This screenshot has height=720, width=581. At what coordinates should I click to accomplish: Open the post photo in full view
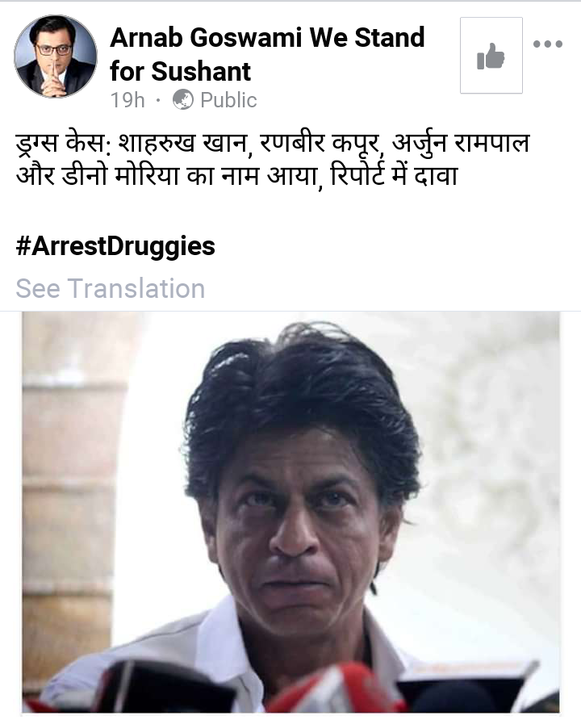click(x=291, y=512)
